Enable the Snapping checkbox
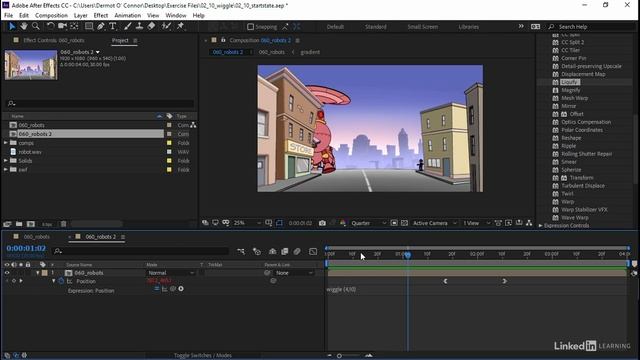The width and height of the screenshot is (640, 360). [250, 27]
